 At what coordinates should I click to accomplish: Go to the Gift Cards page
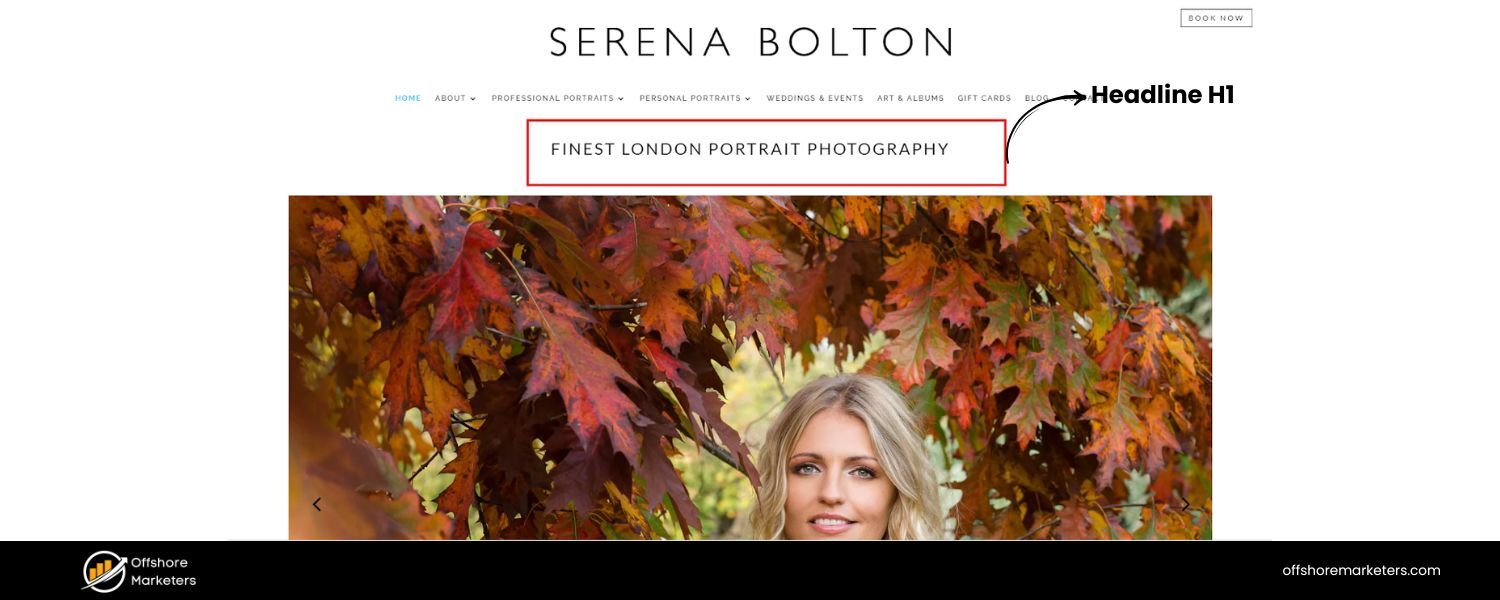pos(984,98)
